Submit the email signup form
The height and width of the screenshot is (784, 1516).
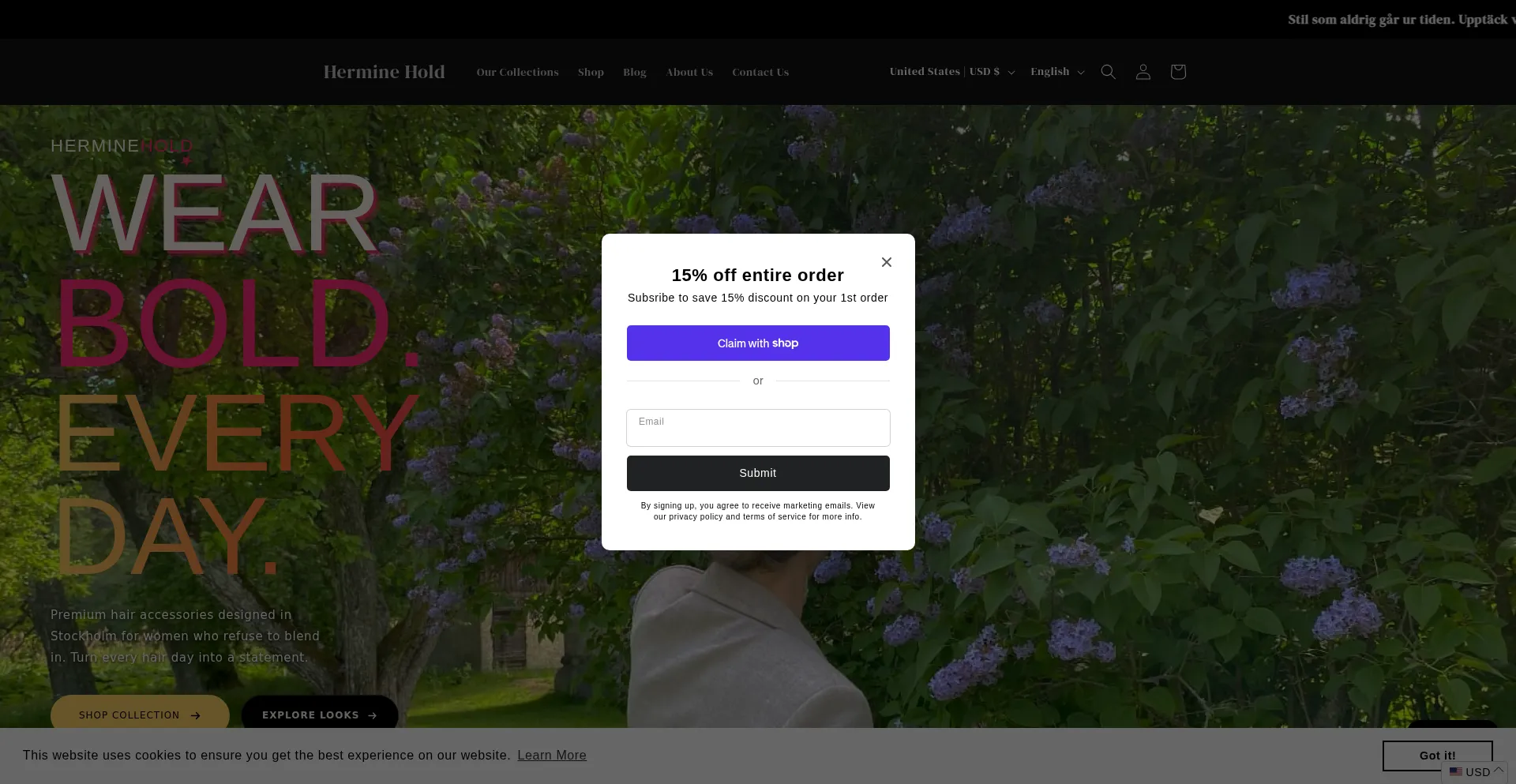[x=758, y=473]
